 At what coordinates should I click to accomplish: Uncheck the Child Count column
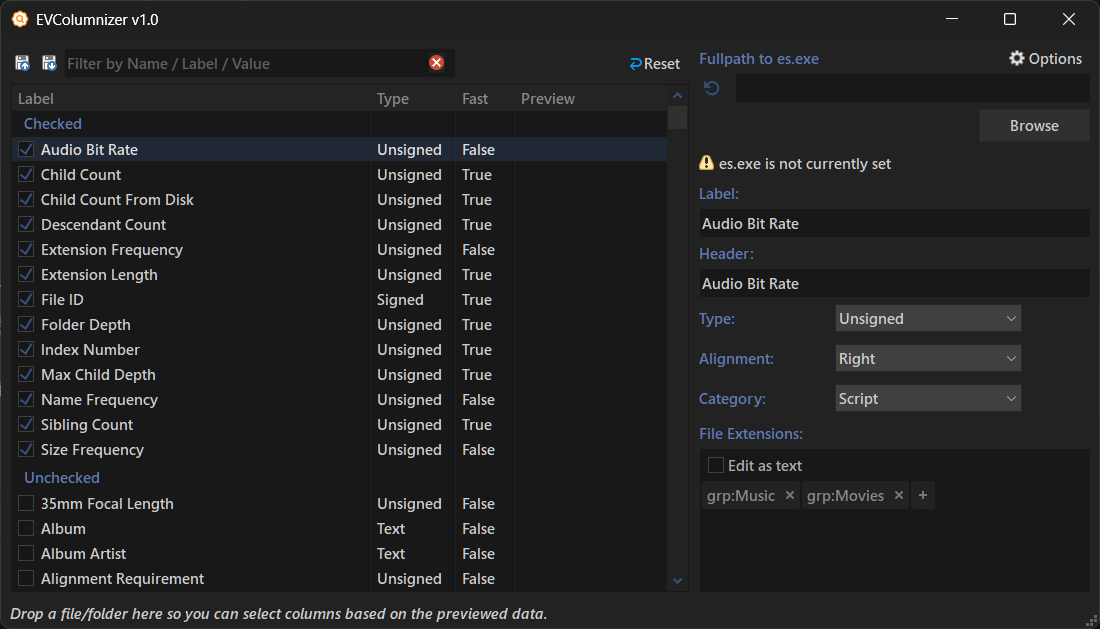(27, 174)
